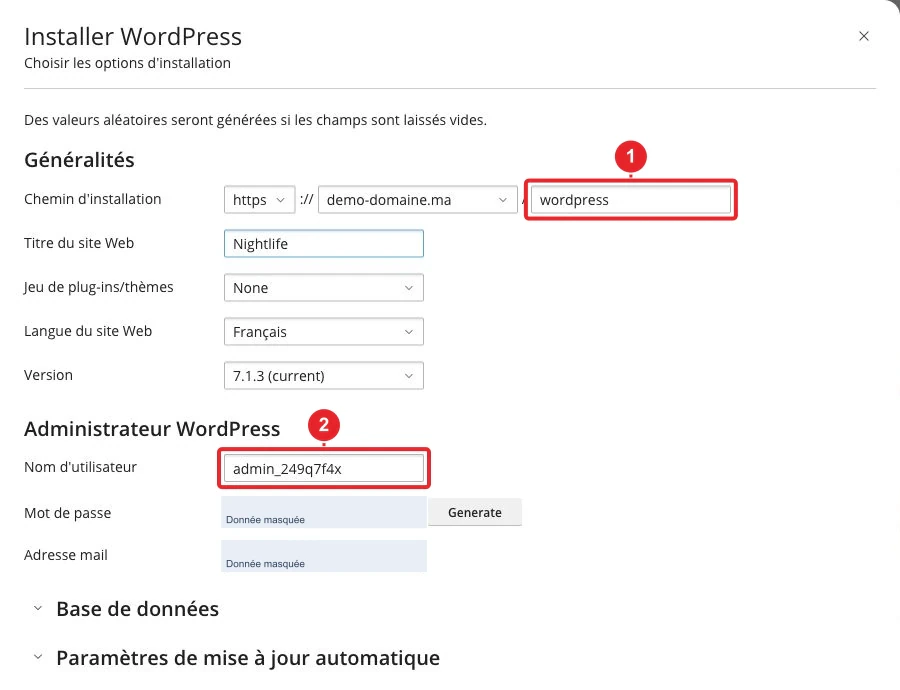
Task: Click the Titre du site Web field
Action: [x=324, y=243]
